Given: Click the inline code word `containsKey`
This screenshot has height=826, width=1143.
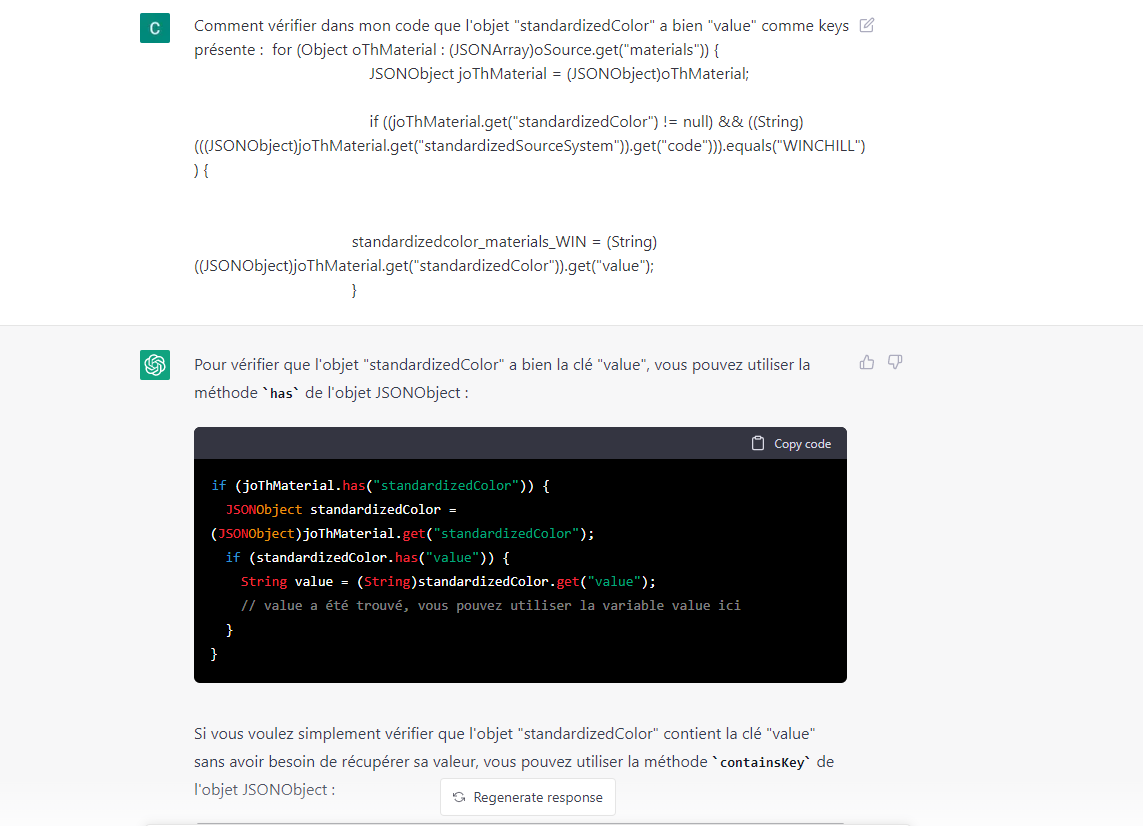Looking at the screenshot, I should (762, 763).
